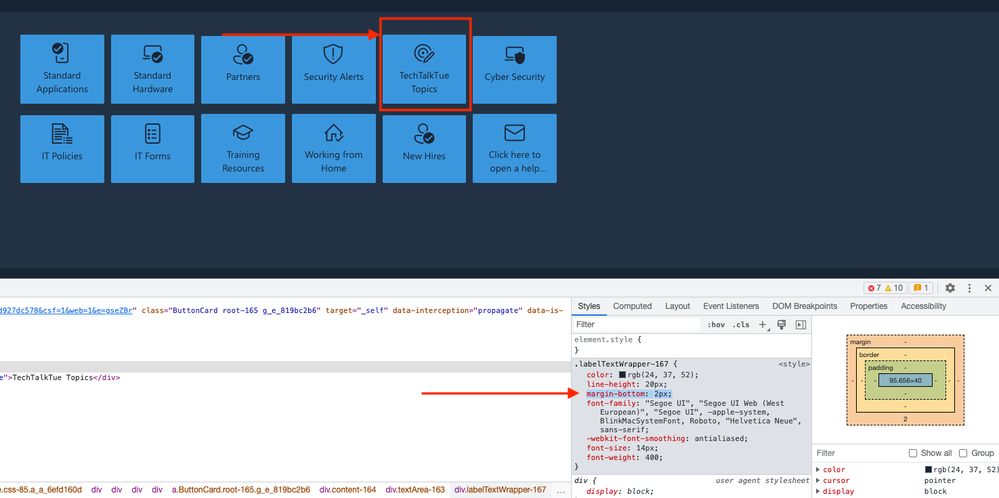Viewport: 999px width, 498px height.
Task: Click the class="ButtonCard root-165" attribute
Action: [231, 310]
